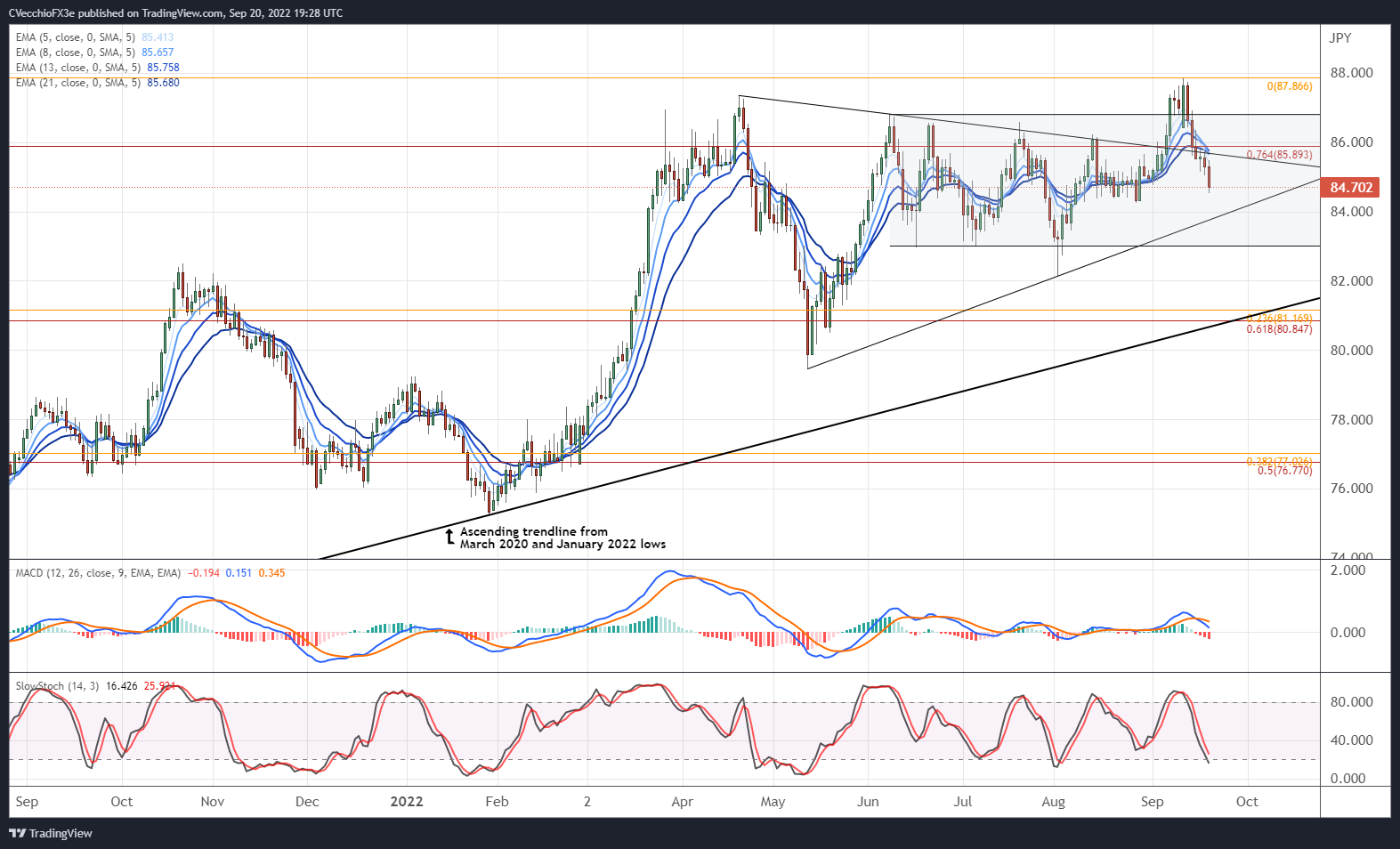Click the Aug label on time axis
The image size is (1400, 849).
click(x=1054, y=802)
